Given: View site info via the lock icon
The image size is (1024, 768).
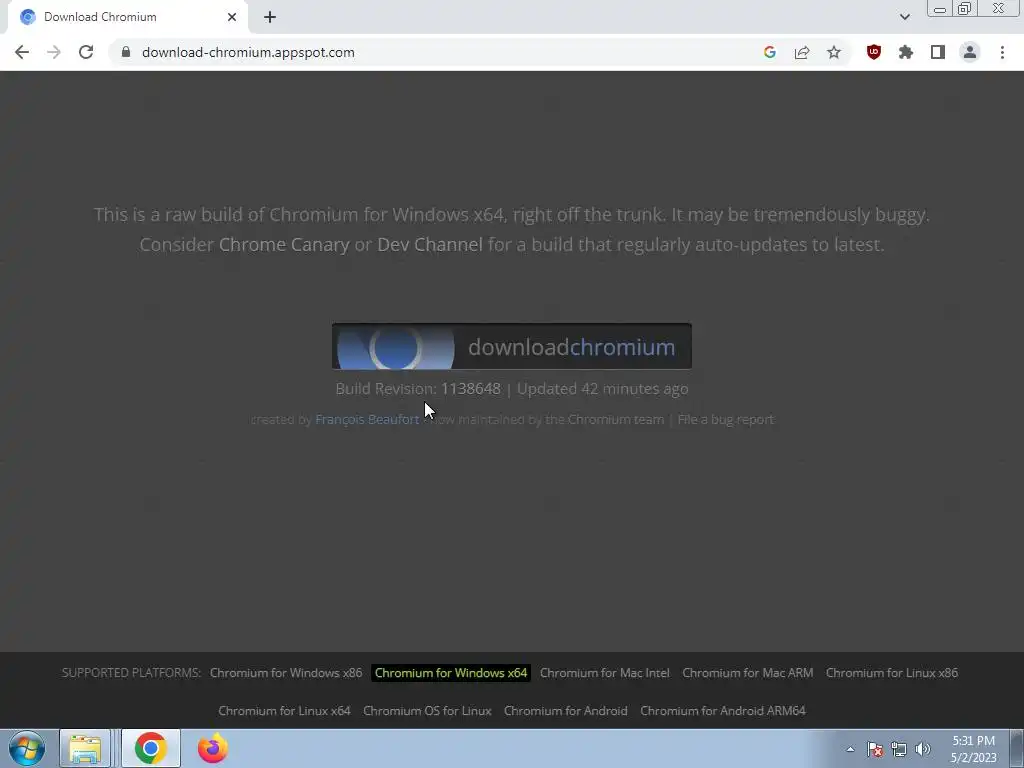Looking at the screenshot, I should (x=126, y=52).
